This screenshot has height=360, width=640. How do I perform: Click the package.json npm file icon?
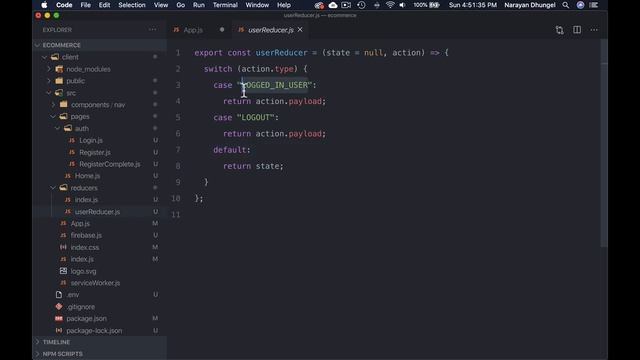click(x=59, y=318)
